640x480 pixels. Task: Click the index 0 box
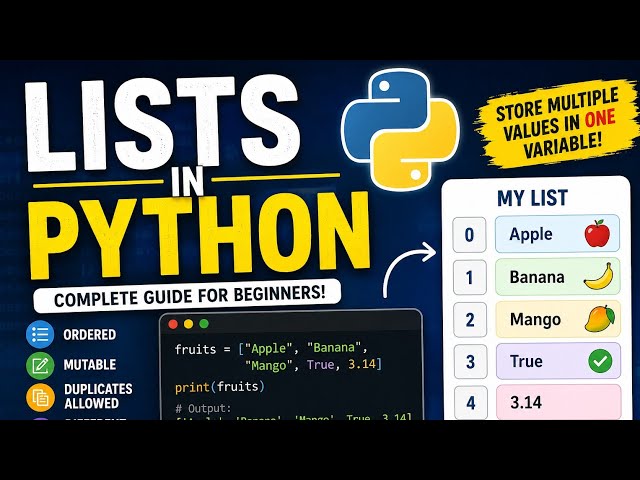pyautogui.click(x=469, y=235)
